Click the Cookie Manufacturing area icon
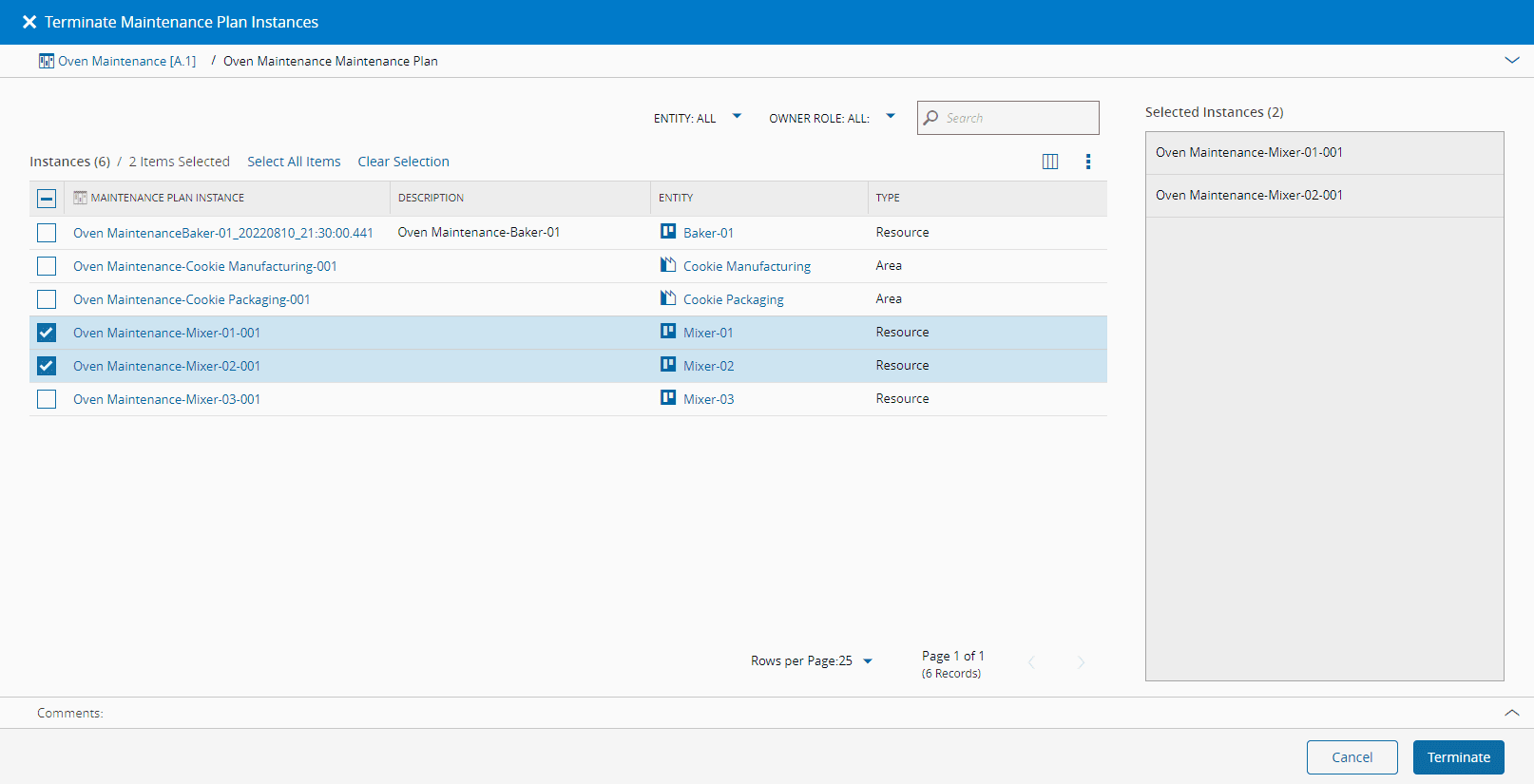Screen dimensions: 1534x784 (x=668, y=265)
